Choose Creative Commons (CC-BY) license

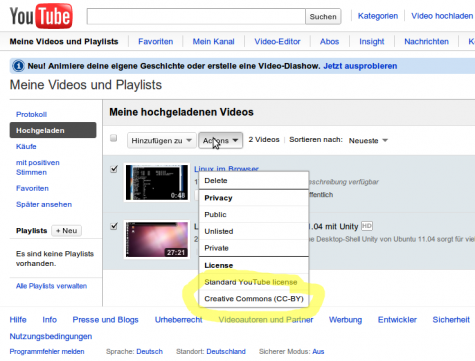254,299
